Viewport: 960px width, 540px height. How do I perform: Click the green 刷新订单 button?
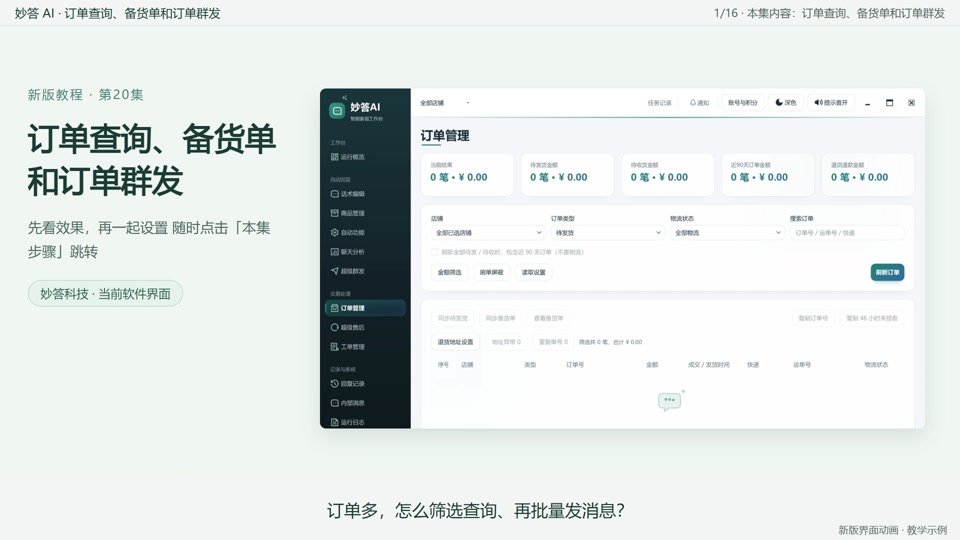(x=887, y=272)
